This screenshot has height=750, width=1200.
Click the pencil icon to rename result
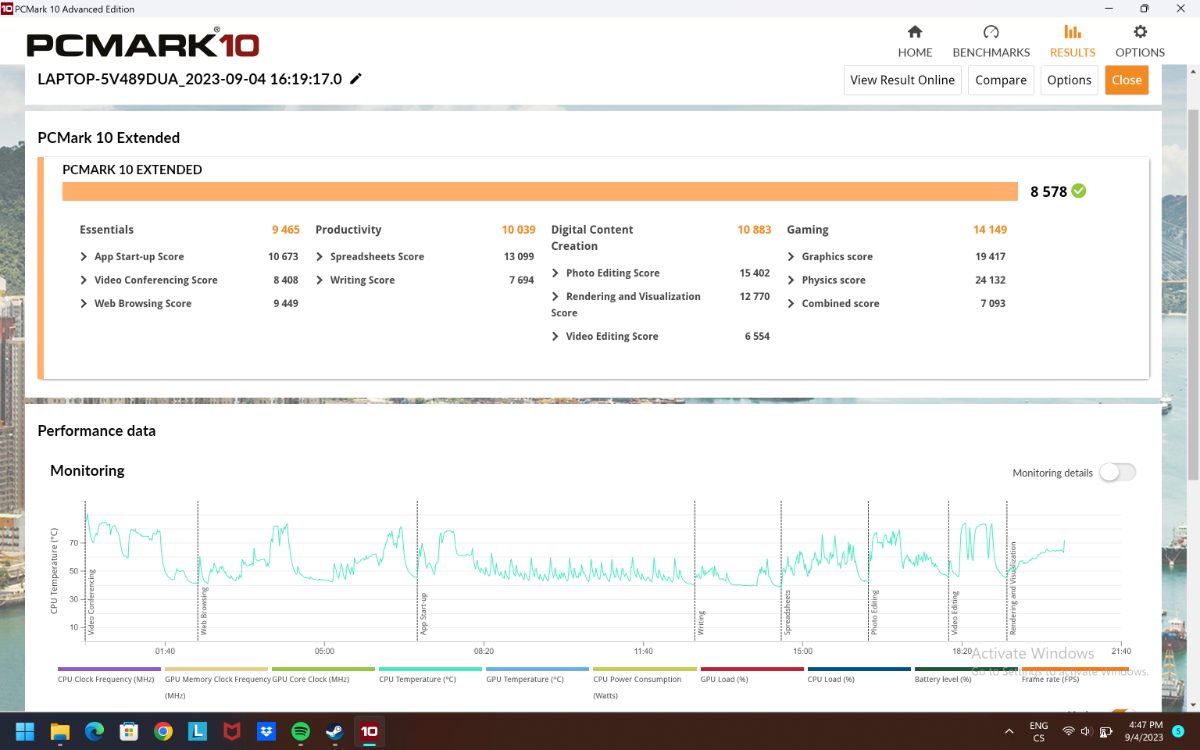[x=356, y=79]
